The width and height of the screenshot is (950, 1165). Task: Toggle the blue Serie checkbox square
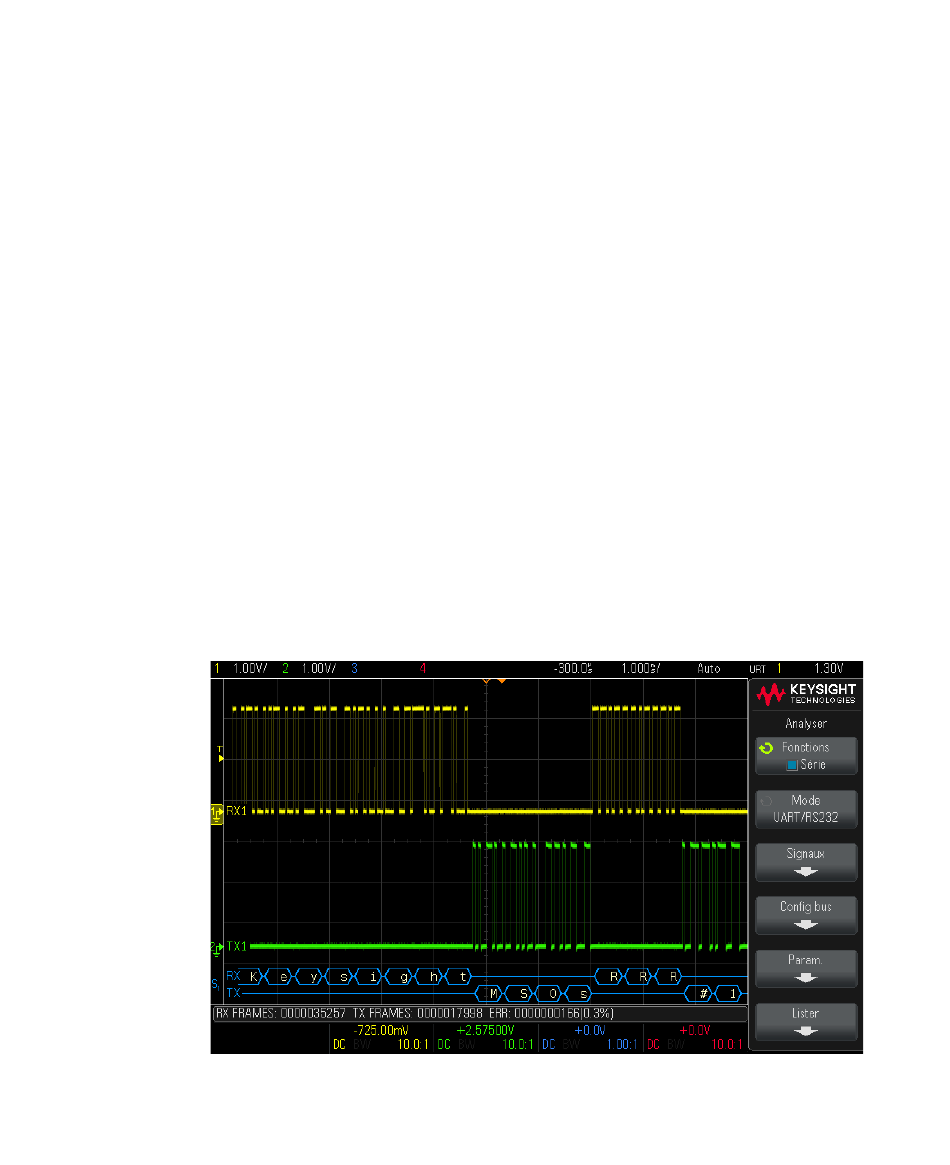coord(792,765)
